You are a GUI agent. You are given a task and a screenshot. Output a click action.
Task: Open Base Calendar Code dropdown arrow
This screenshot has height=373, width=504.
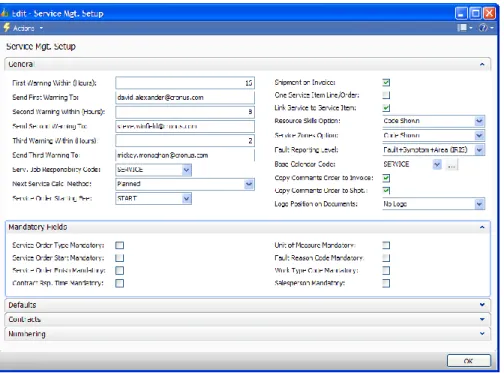tap(437, 164)
